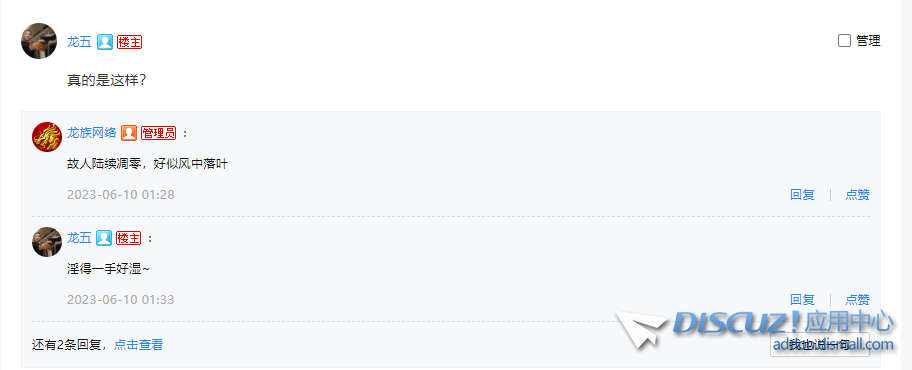Like 龙族网络's comment with 点赞
Screen dimensions: 912x370
point(857,195)
